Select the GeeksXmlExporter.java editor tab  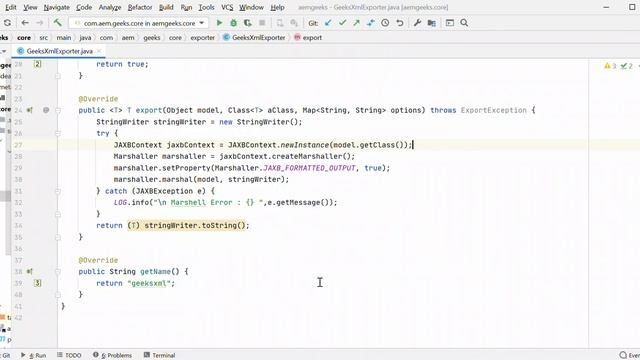pos(60,51)
